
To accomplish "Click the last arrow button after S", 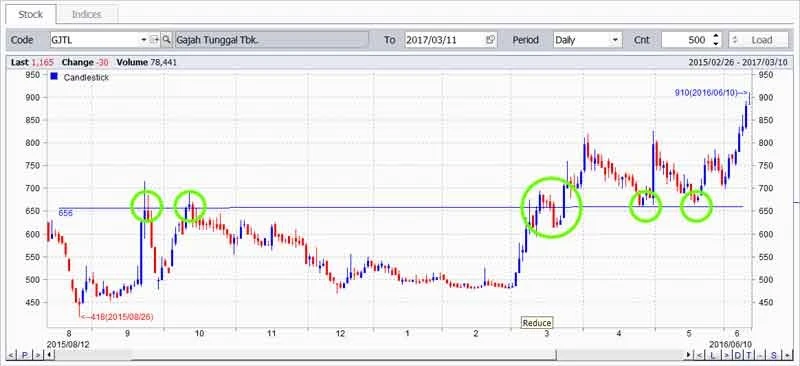I will coord(787,355).
